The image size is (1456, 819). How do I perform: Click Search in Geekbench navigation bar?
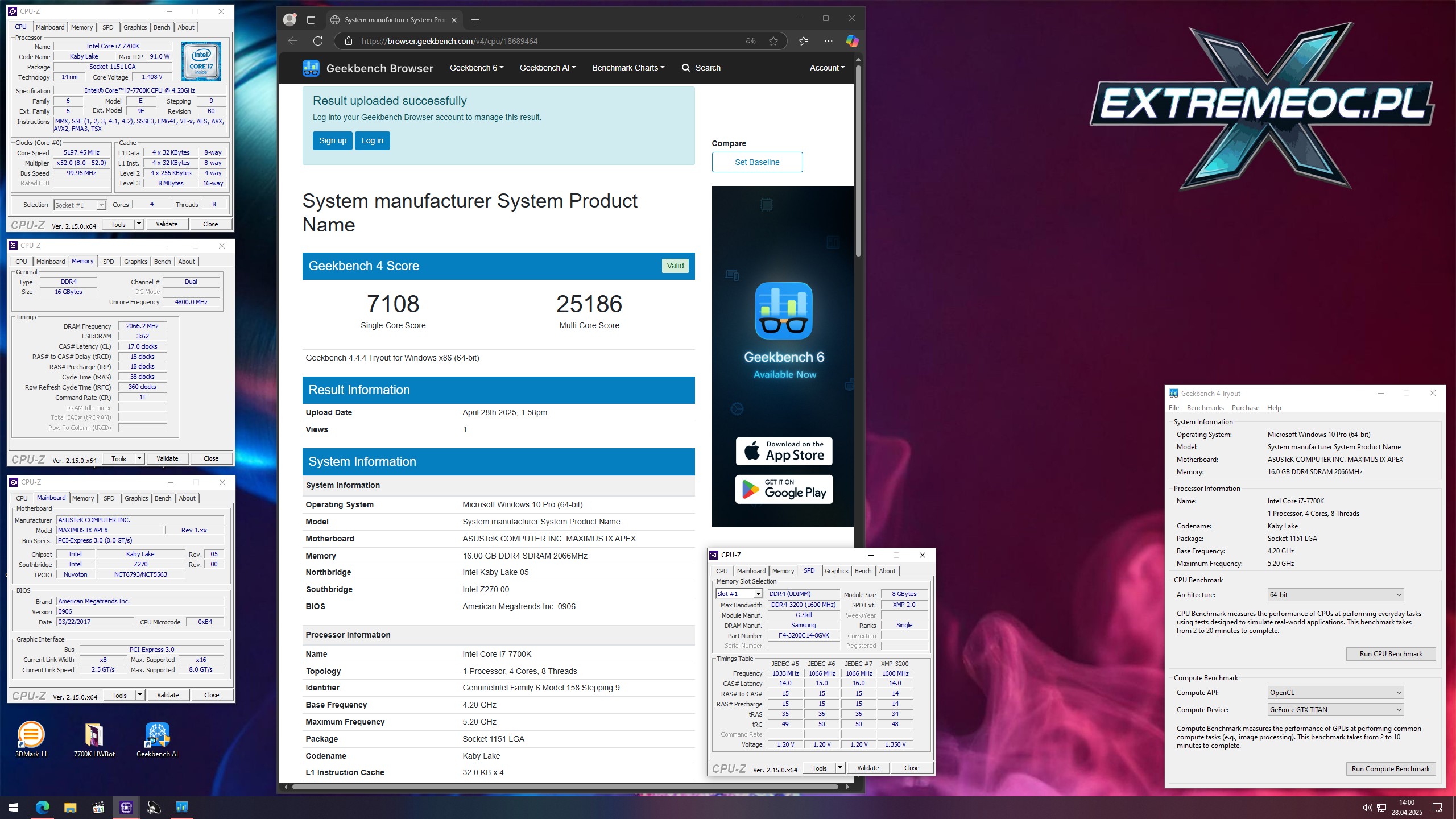pyautogui.click(x=701, y=68)
